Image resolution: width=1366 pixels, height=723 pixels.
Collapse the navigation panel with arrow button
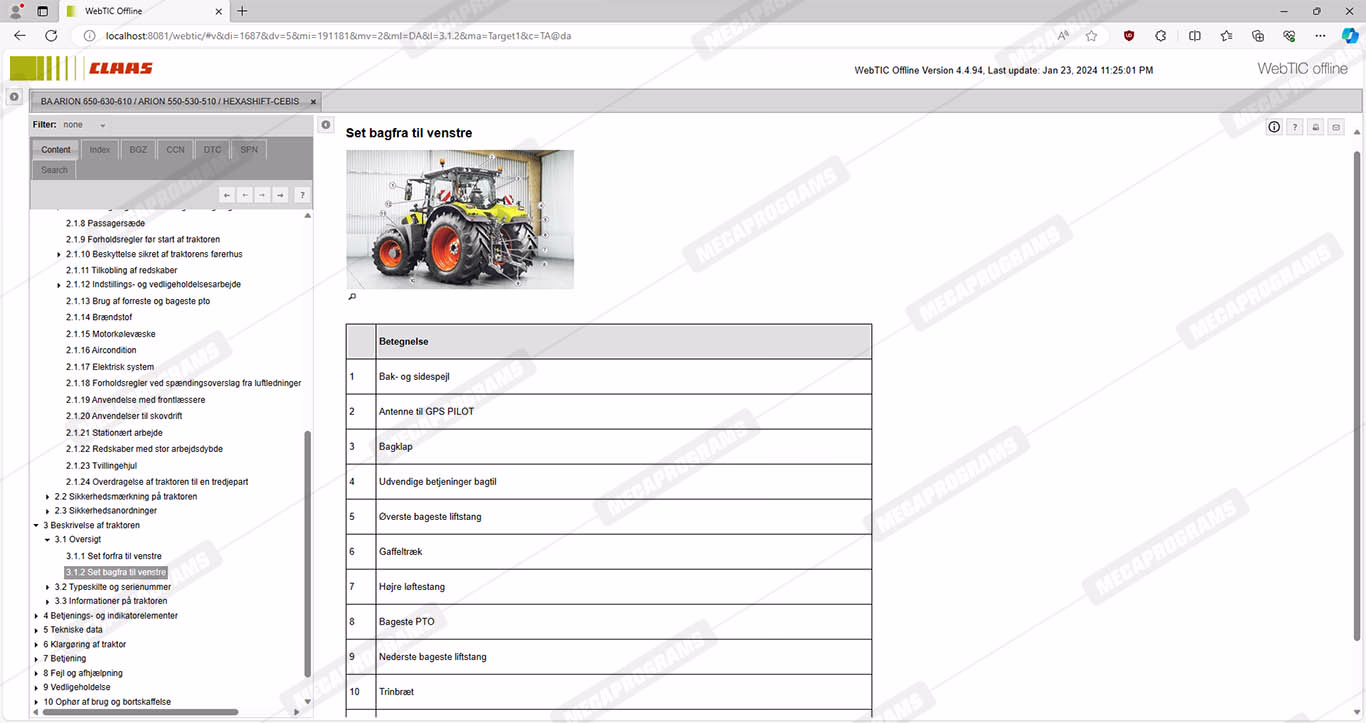click(326, 125)
